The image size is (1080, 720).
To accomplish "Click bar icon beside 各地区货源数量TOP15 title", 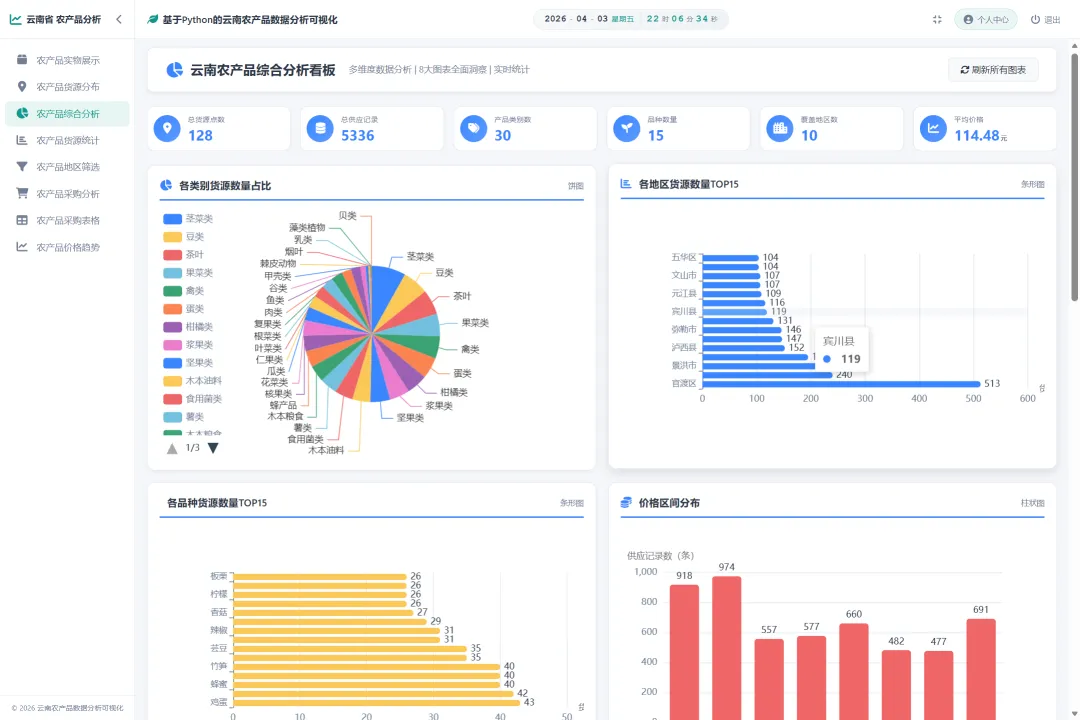I will [625, 184].
